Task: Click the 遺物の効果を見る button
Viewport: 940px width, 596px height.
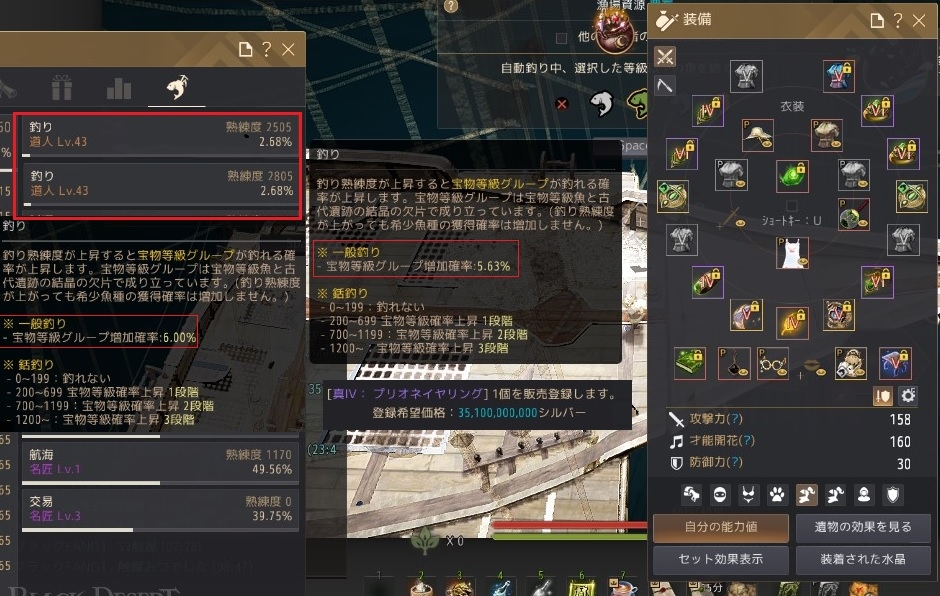Action: pyautogui.click(x=863, y=528)
